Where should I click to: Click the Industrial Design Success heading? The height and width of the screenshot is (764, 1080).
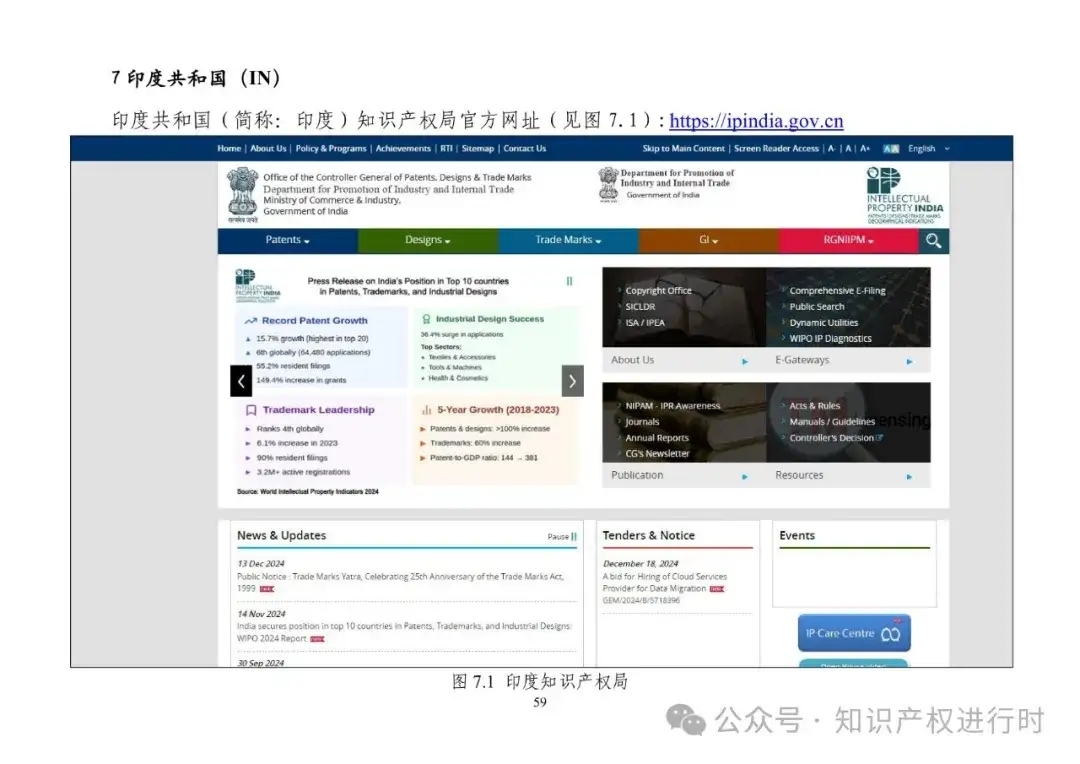click(x=490, y=319)
